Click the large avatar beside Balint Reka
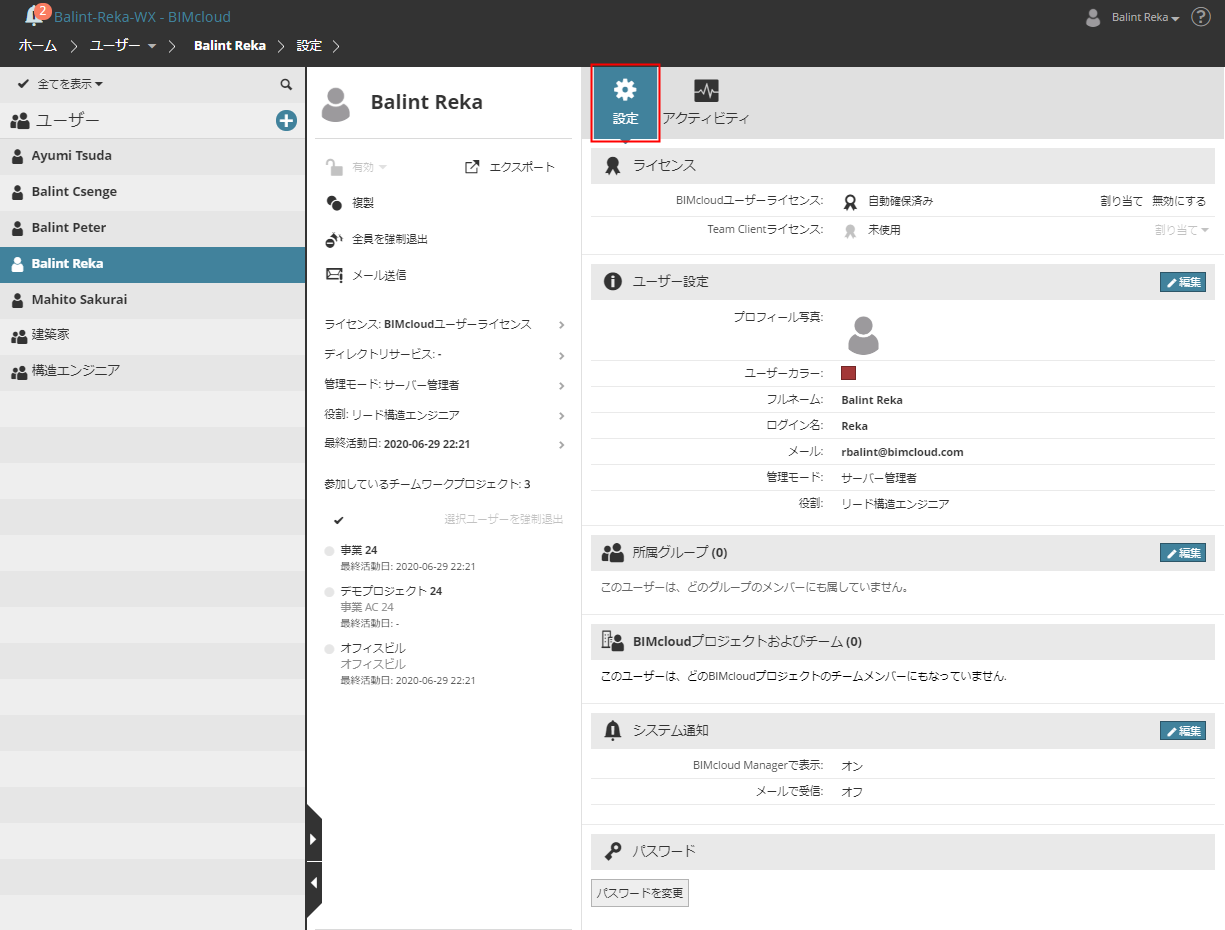The height and width of the screenshot is (930, 1225). coord(336,104)
